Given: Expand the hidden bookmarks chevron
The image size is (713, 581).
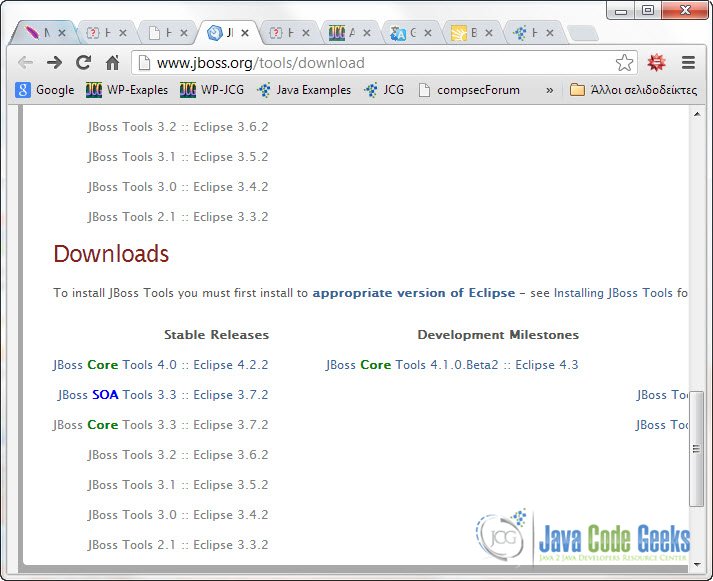Looking at the screenshot, I should (549, 90).
